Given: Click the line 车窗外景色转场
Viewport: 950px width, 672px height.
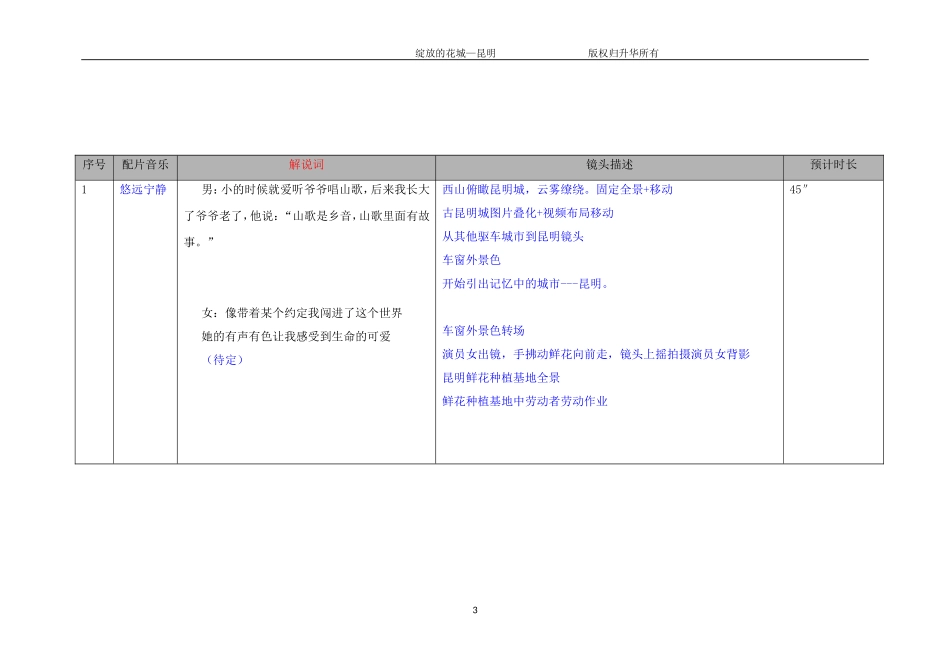Looking at the screenshot, I should (483, 331).
